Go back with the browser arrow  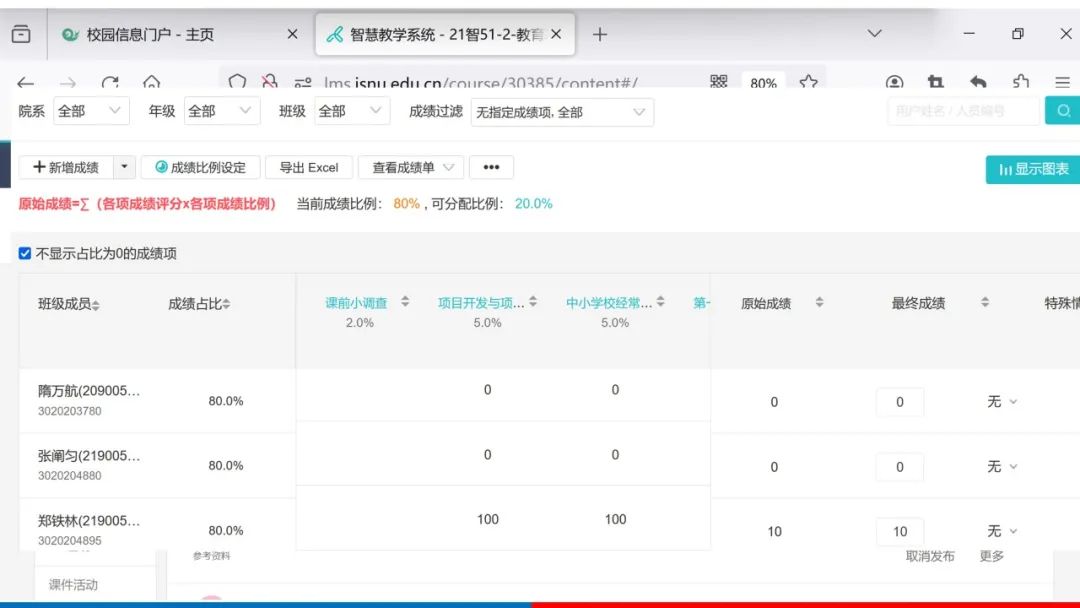click(x=25, y=83)
